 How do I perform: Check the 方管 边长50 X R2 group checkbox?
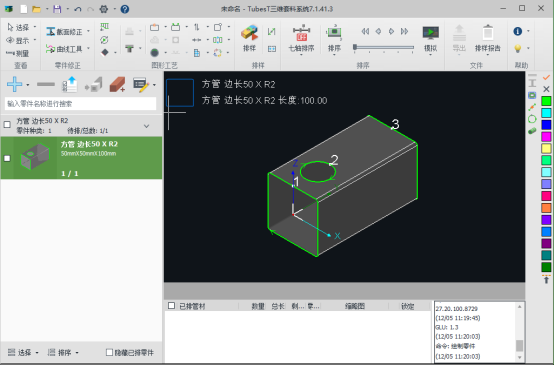tap(7, 124)
